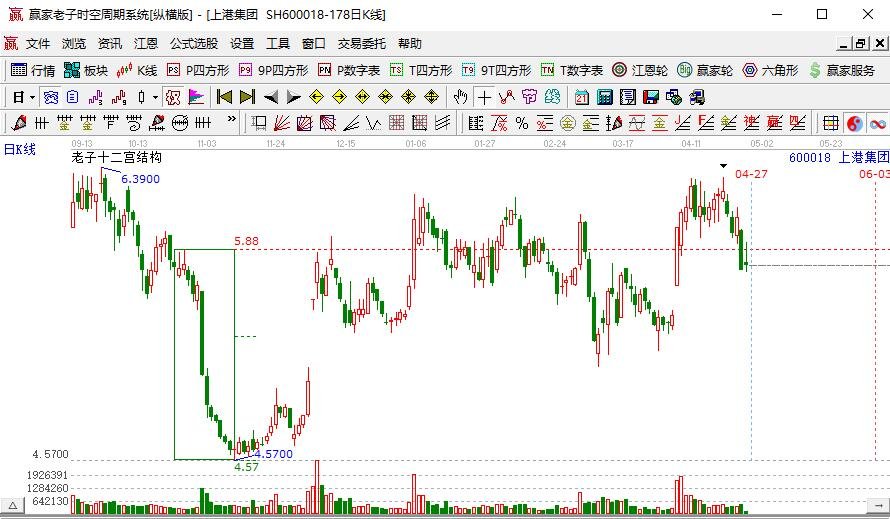Image resolution: width=890 pixels, height=519 pixels.
Task: Open the calendar date icon
Action: point(581,98)
